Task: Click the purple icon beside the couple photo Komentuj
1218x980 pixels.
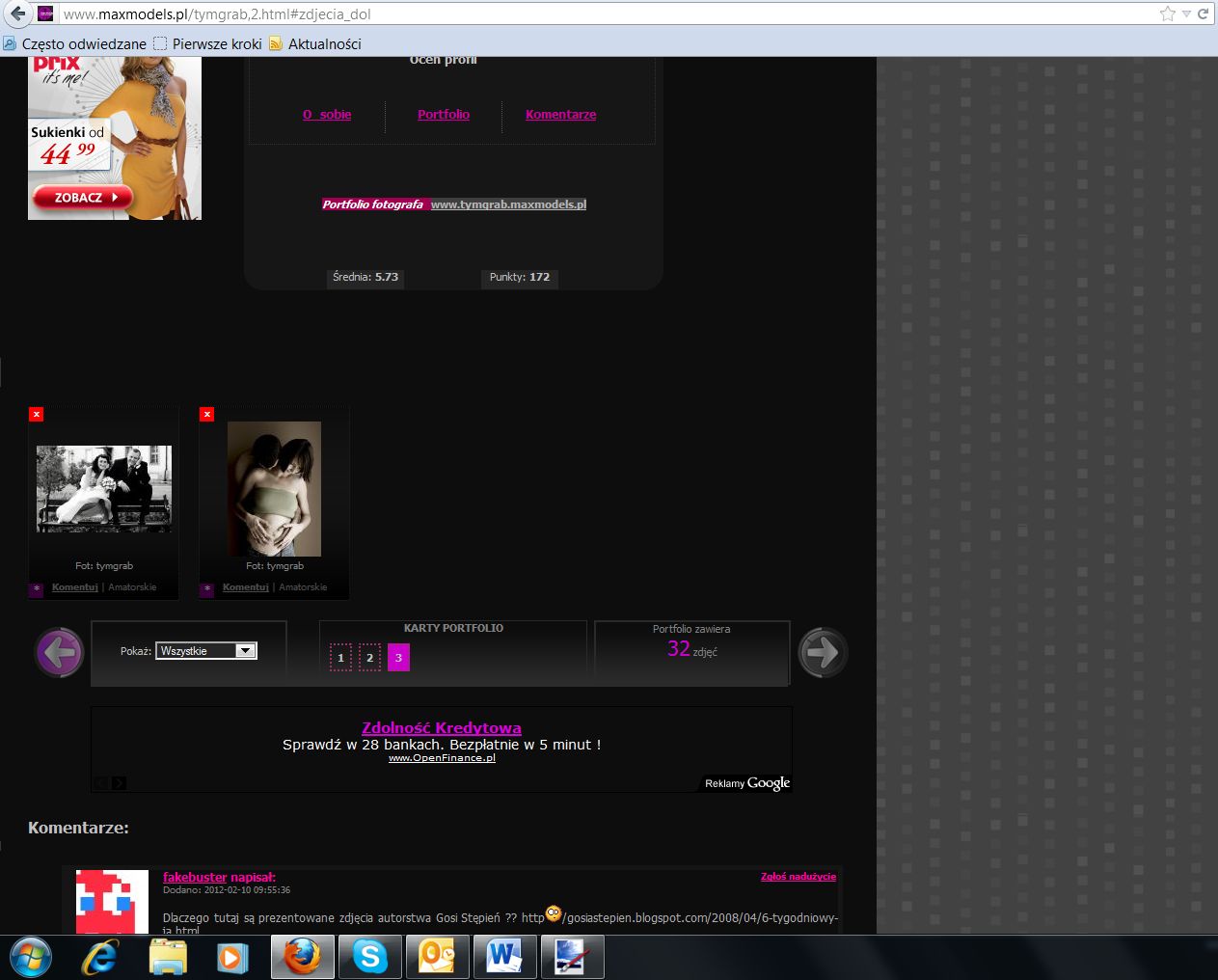Action: 206,589
